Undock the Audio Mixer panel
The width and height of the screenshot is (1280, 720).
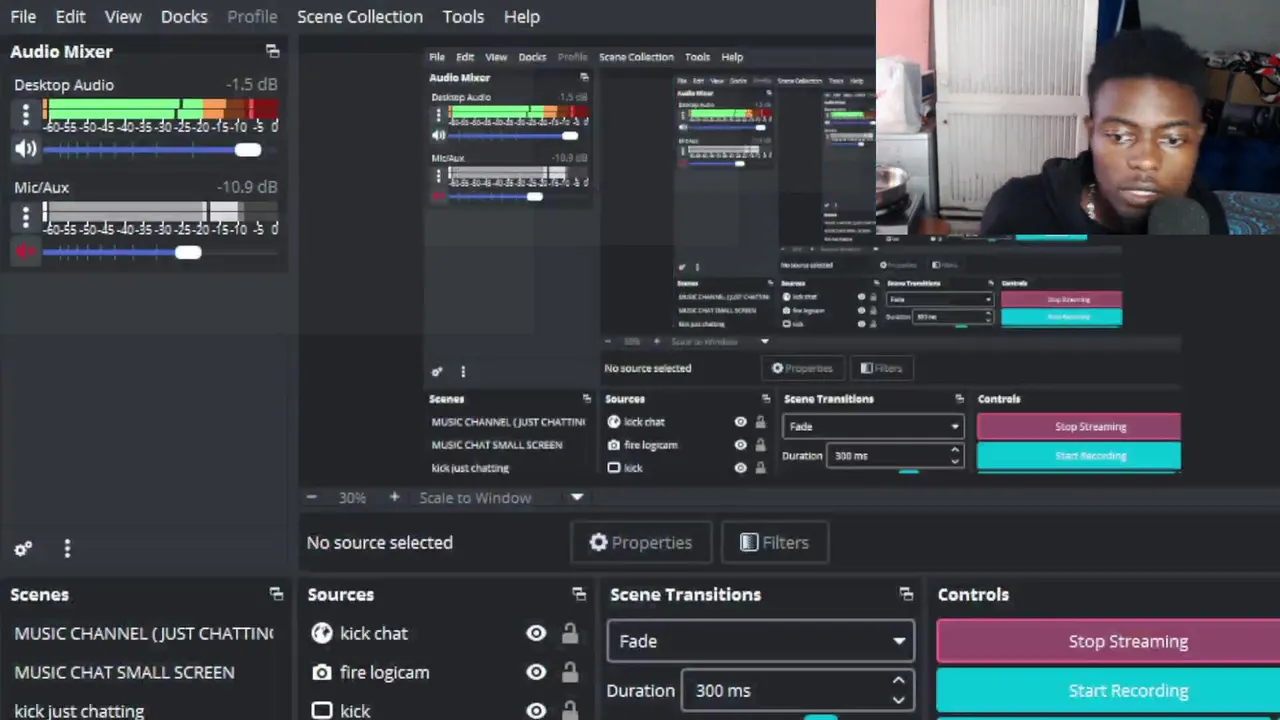pos(272,51)
